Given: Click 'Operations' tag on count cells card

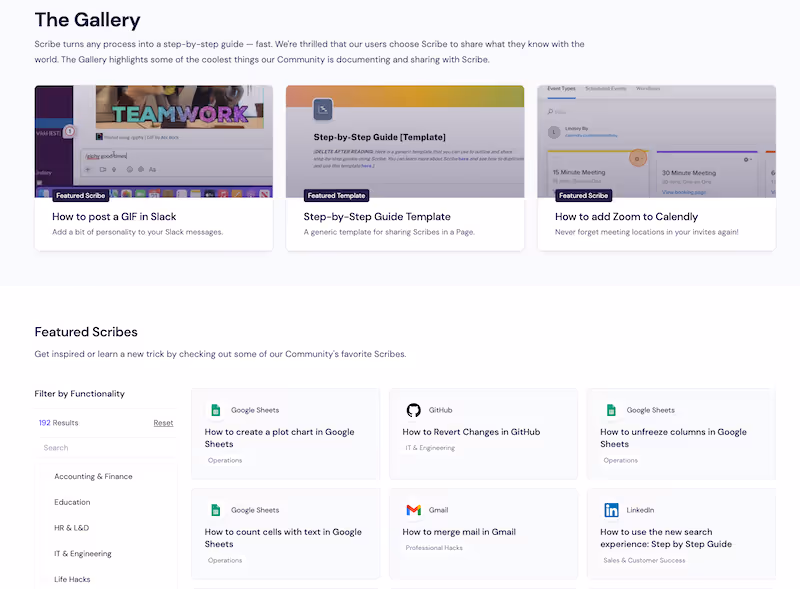Looking at the screenshot, I should pyautogui.click(x=225, y=560).
